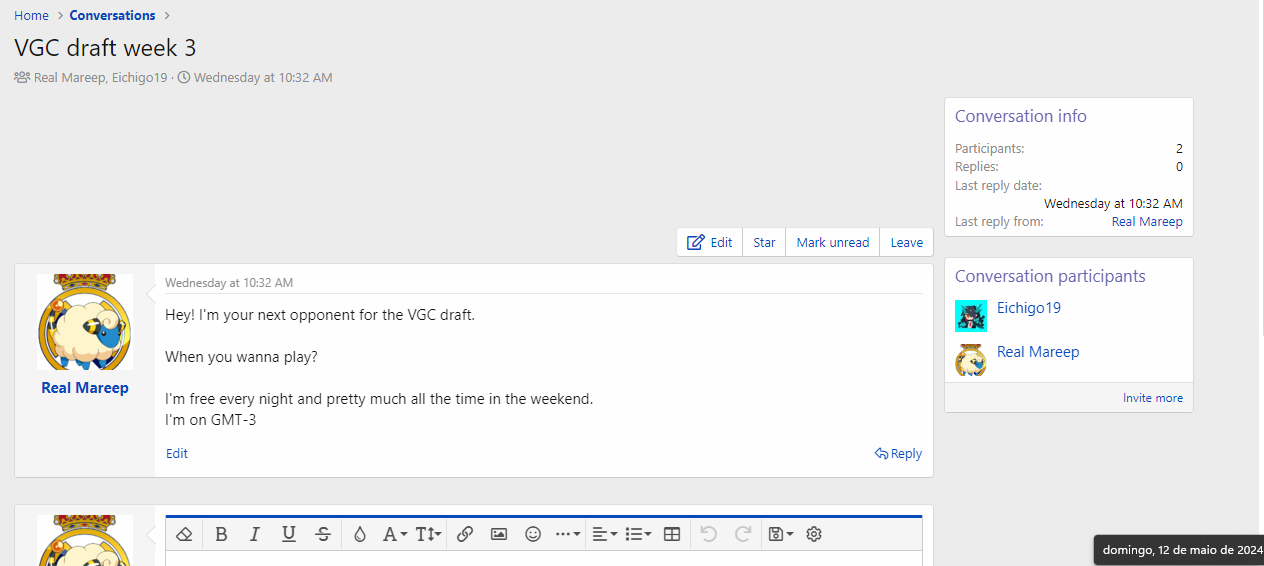Click the insert table icon
The image size is (1264, 566).
click(672, 534)
